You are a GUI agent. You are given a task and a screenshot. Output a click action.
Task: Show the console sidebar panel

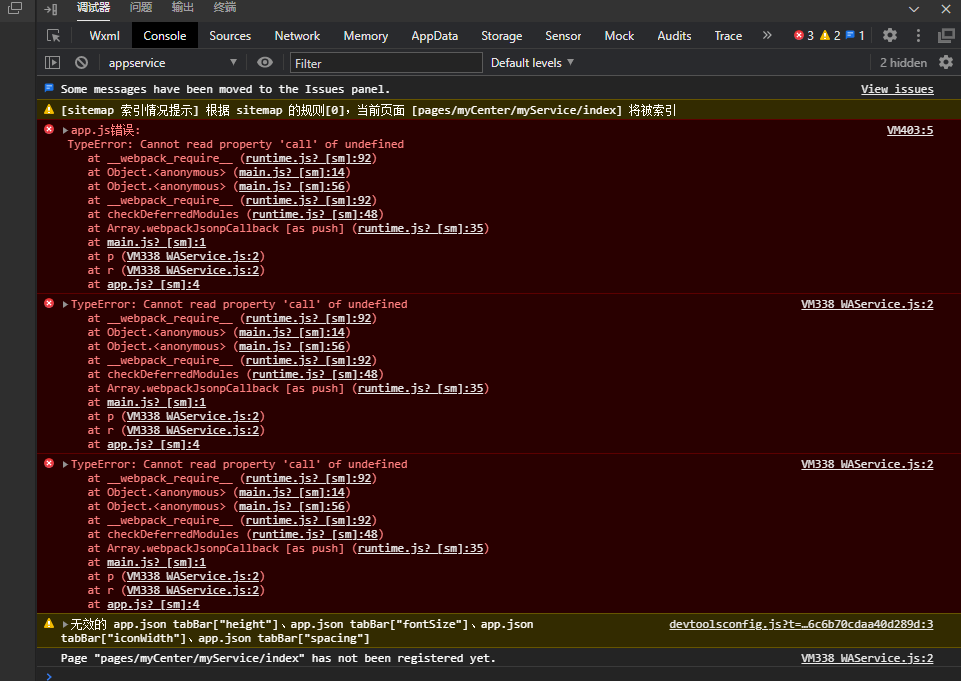[53, 63]
